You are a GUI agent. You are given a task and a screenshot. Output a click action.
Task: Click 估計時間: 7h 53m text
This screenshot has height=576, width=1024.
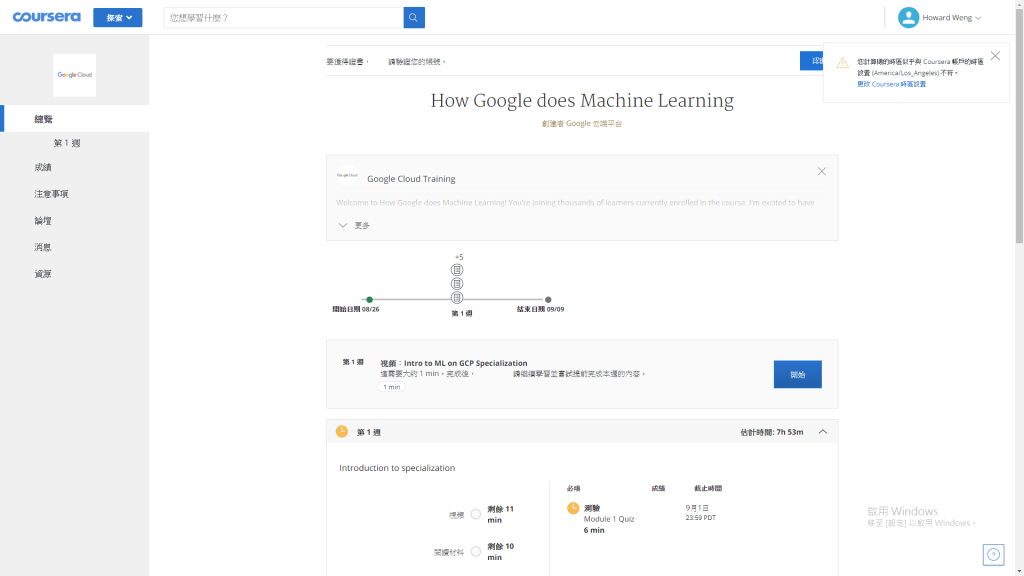coord(771,432)
